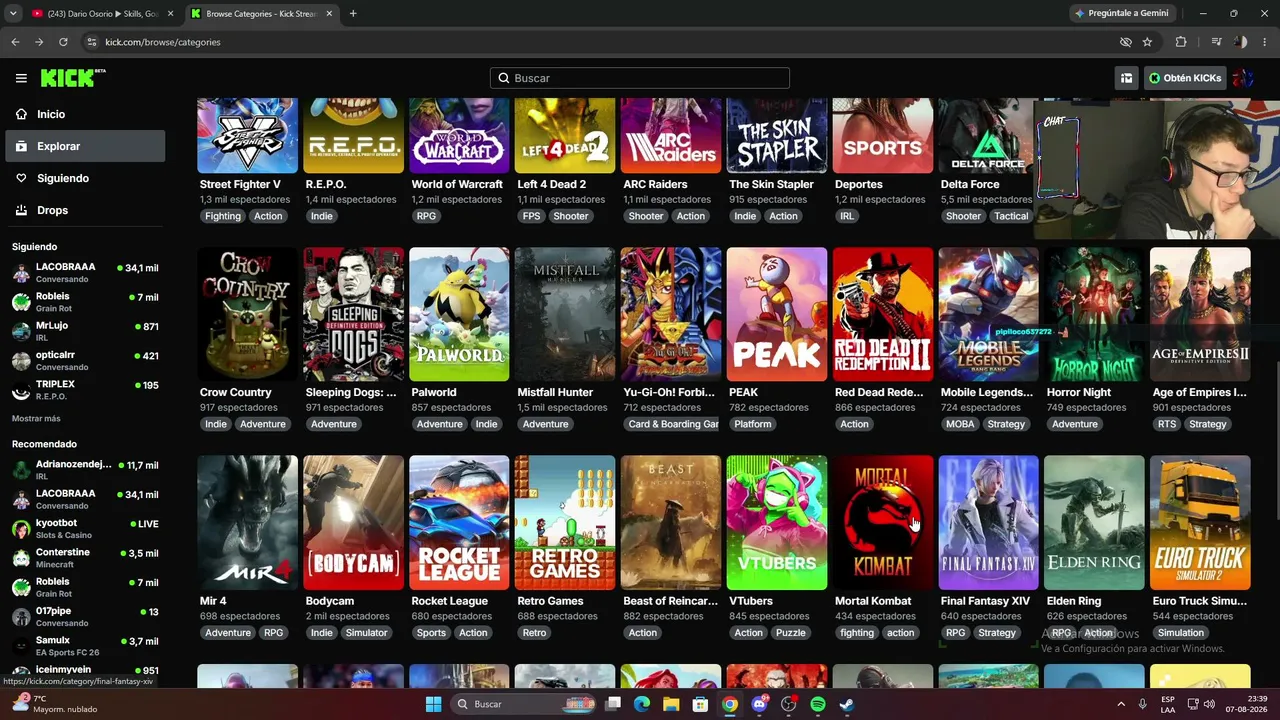The width and height of the screenshot is (1280, 720).
Task: Click the browser address bar URL
Action: 163,42
